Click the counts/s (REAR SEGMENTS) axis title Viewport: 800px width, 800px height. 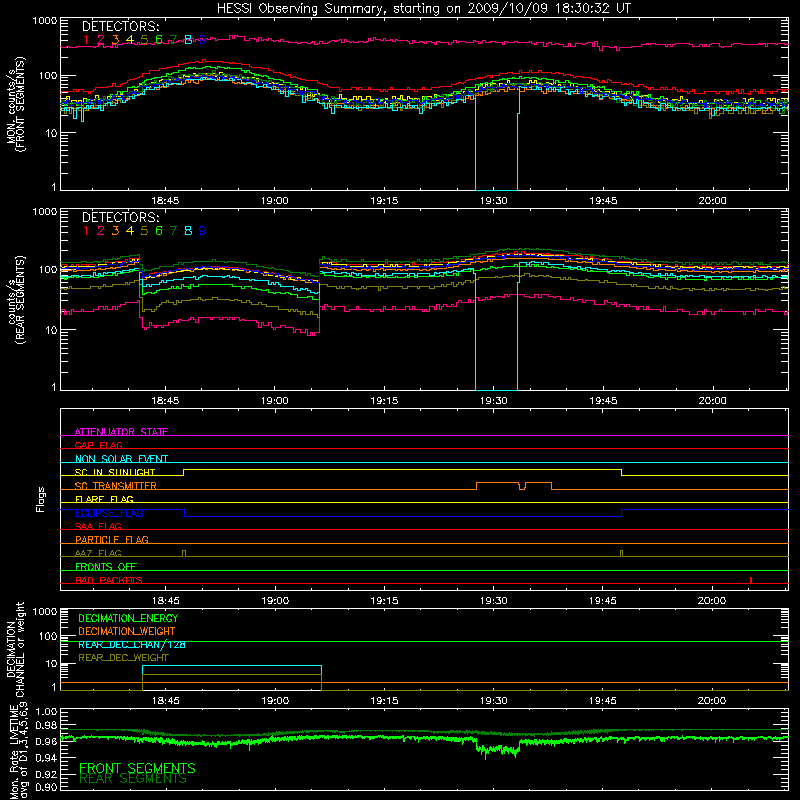[16, 300]
